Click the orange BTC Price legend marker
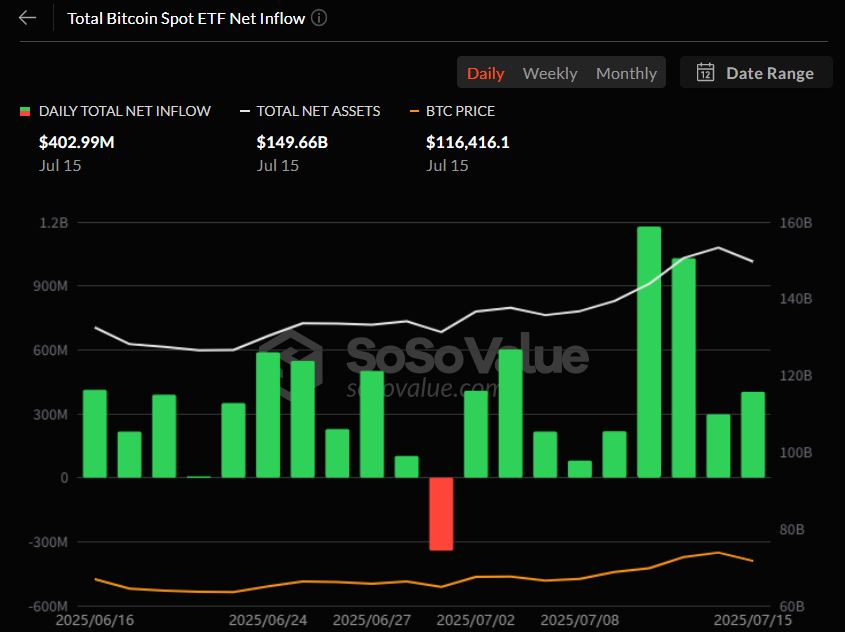 click(415, 112)
